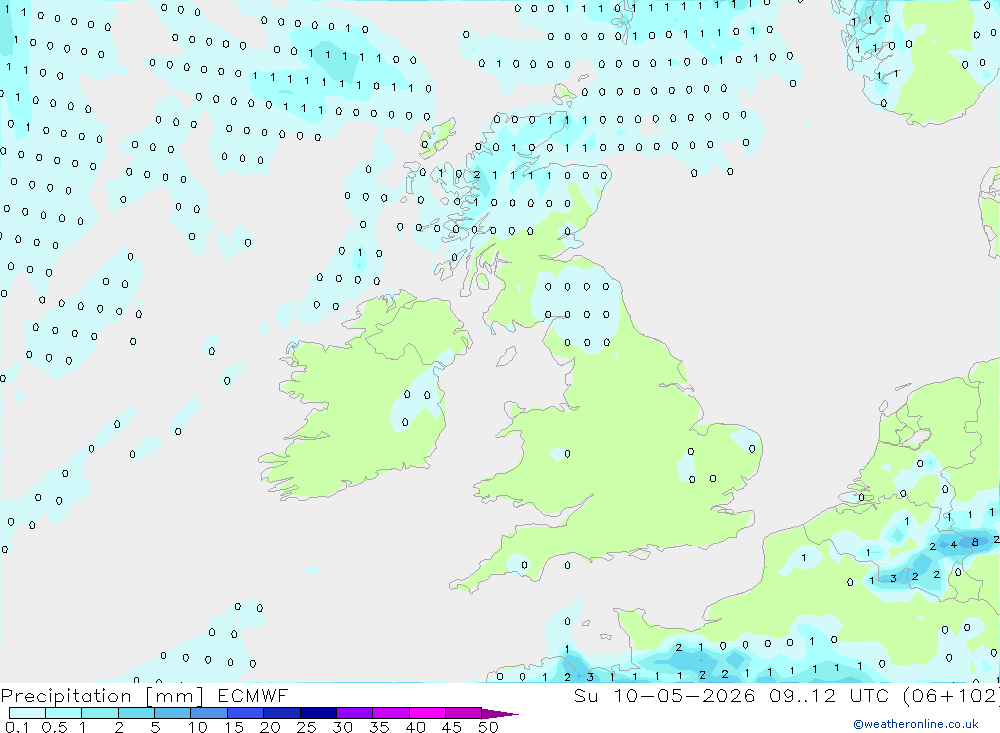Click the '30' legend scale label
The height and width of the screenshot is (733, 1000).
(x=342, y=727)
